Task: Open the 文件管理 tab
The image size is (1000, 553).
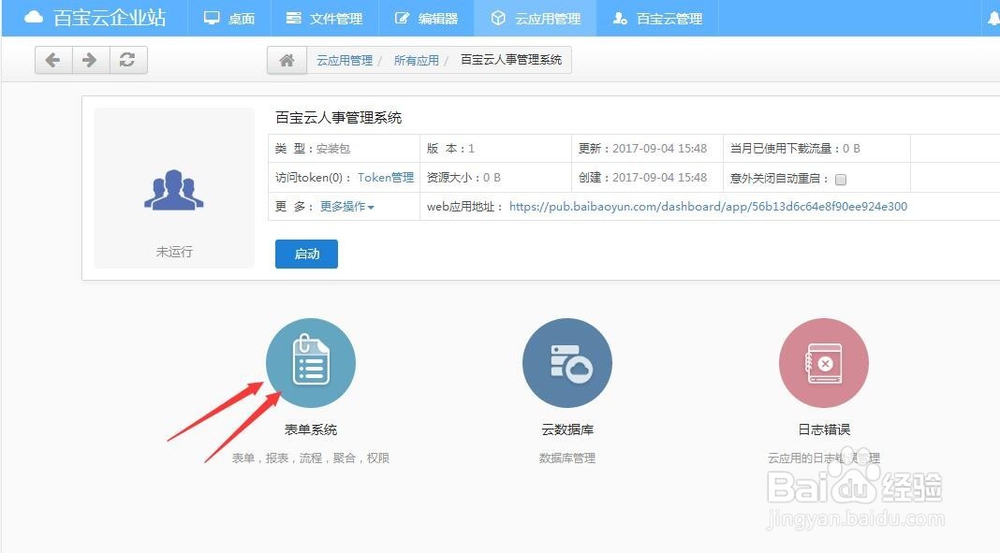Action: tap(325, 18)
